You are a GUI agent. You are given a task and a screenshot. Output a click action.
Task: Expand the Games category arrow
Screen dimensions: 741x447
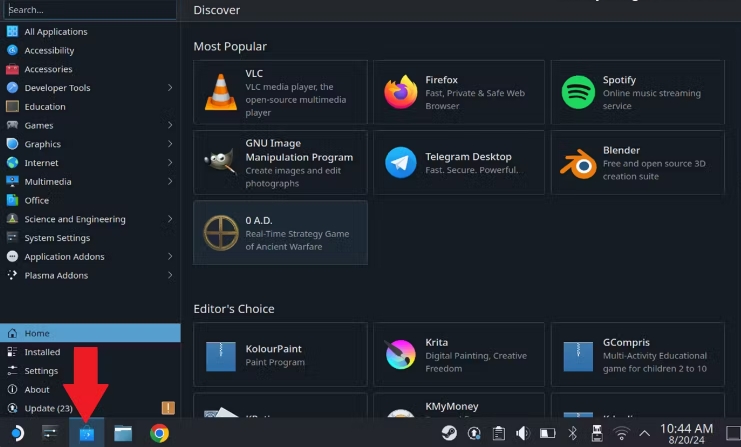pyautogui.click(x=170, y=125)
